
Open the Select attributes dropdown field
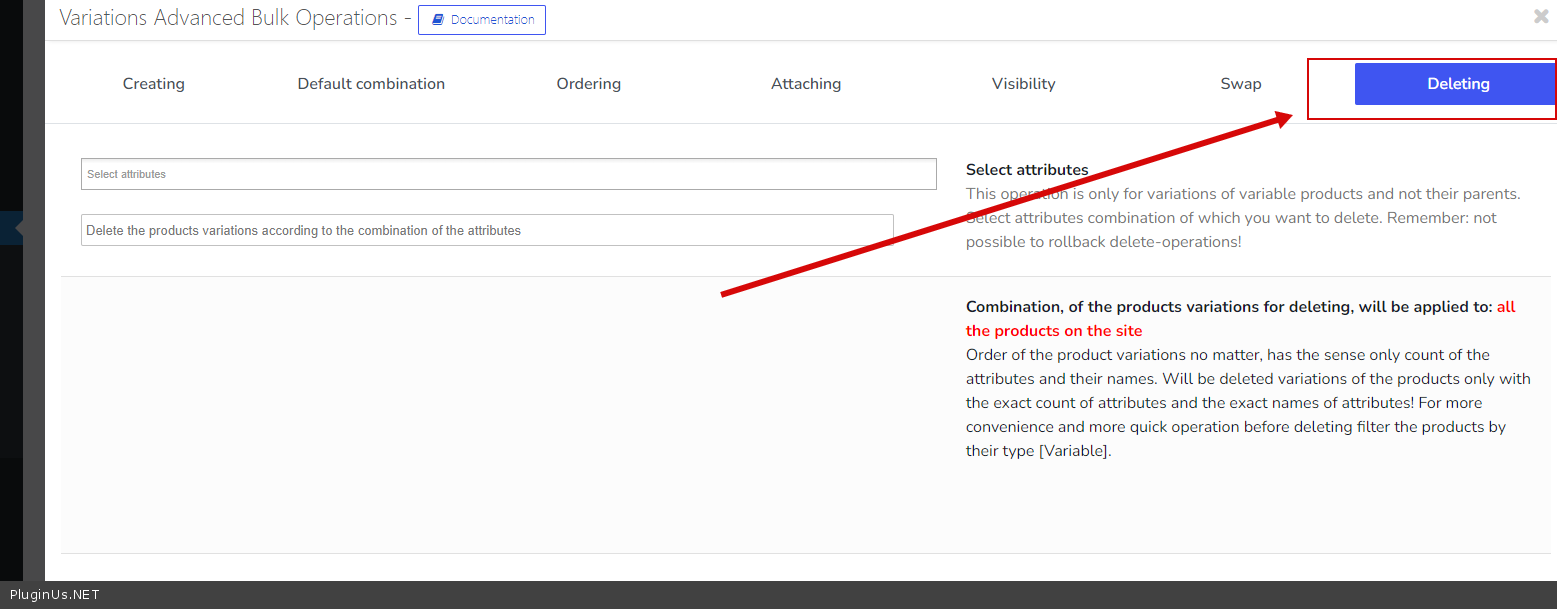(508, 174)
